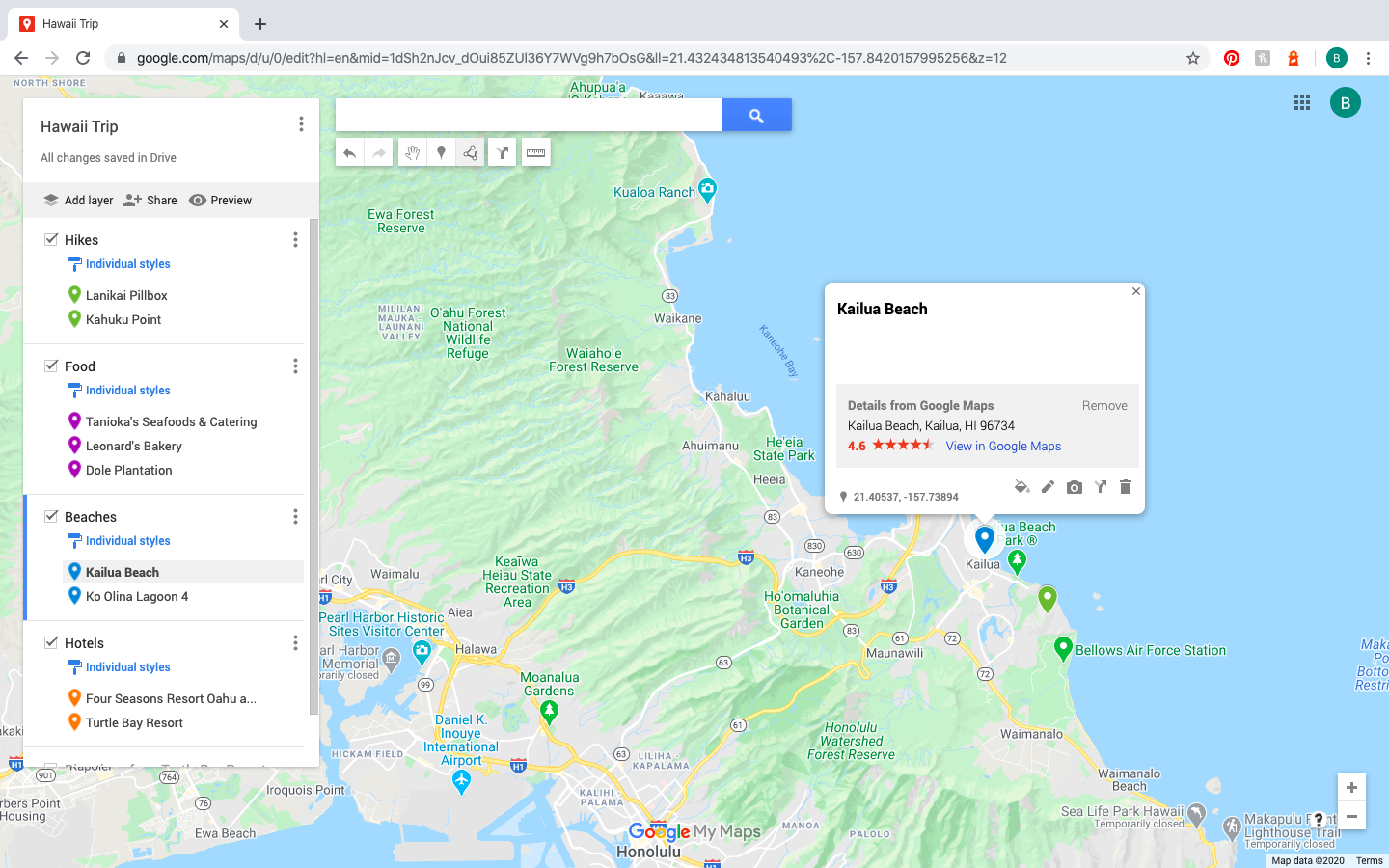The width and height of the screenshot is (1389, 868).
Task: Open the Google apps grid
Action: coord(1302,102)
